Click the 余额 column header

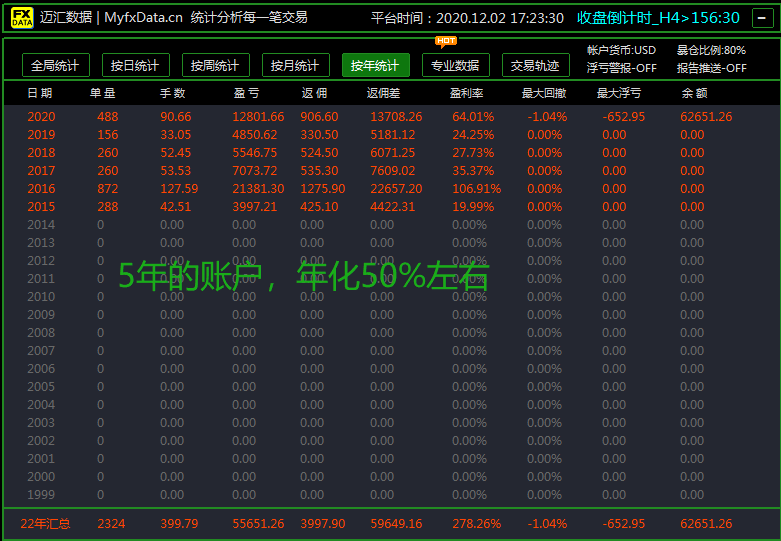click(694, 93)
